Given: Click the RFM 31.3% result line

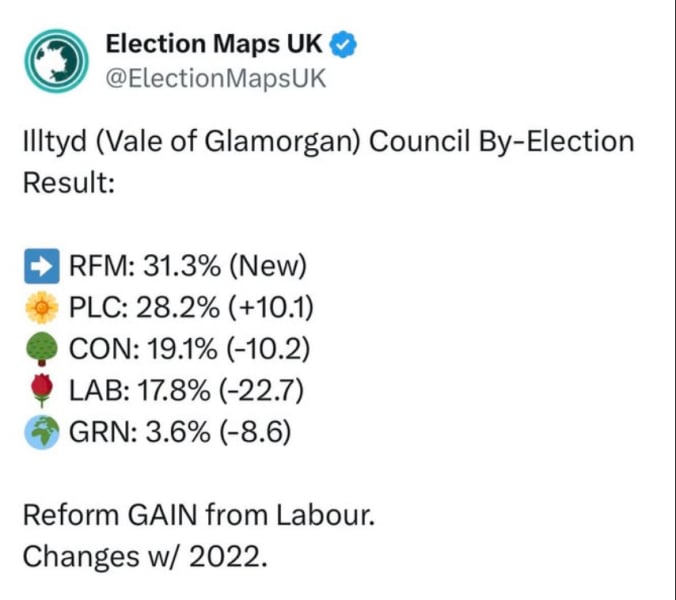Looking at the screenshot, I should coord(187,266).
